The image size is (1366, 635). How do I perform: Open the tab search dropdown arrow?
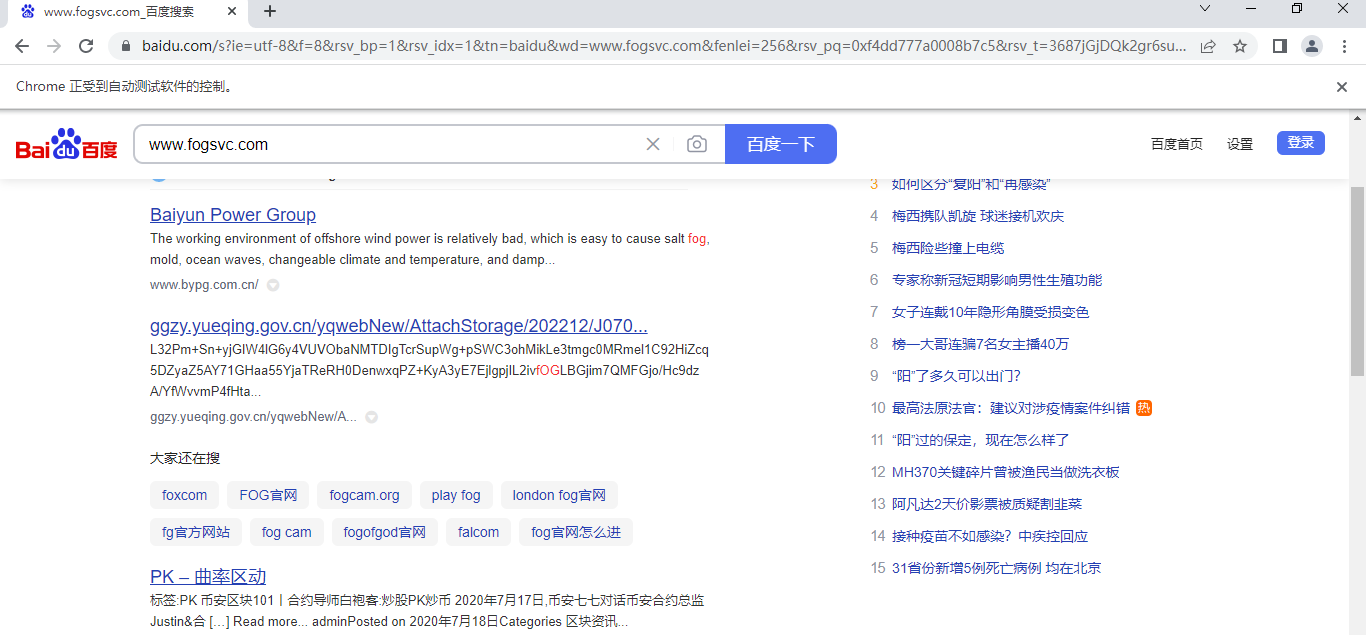coord(1205,9)
